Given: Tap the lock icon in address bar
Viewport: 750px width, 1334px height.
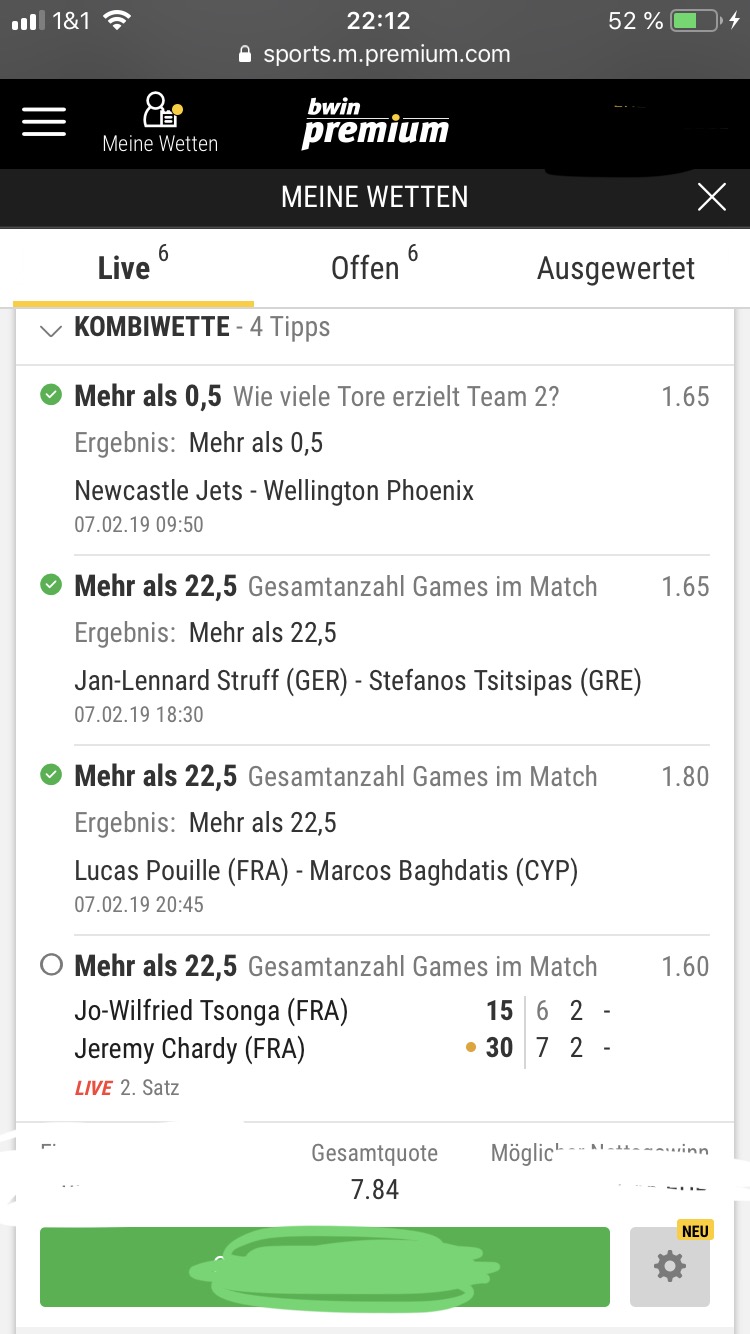Looking at the screenshot, I should coord(246,55).
